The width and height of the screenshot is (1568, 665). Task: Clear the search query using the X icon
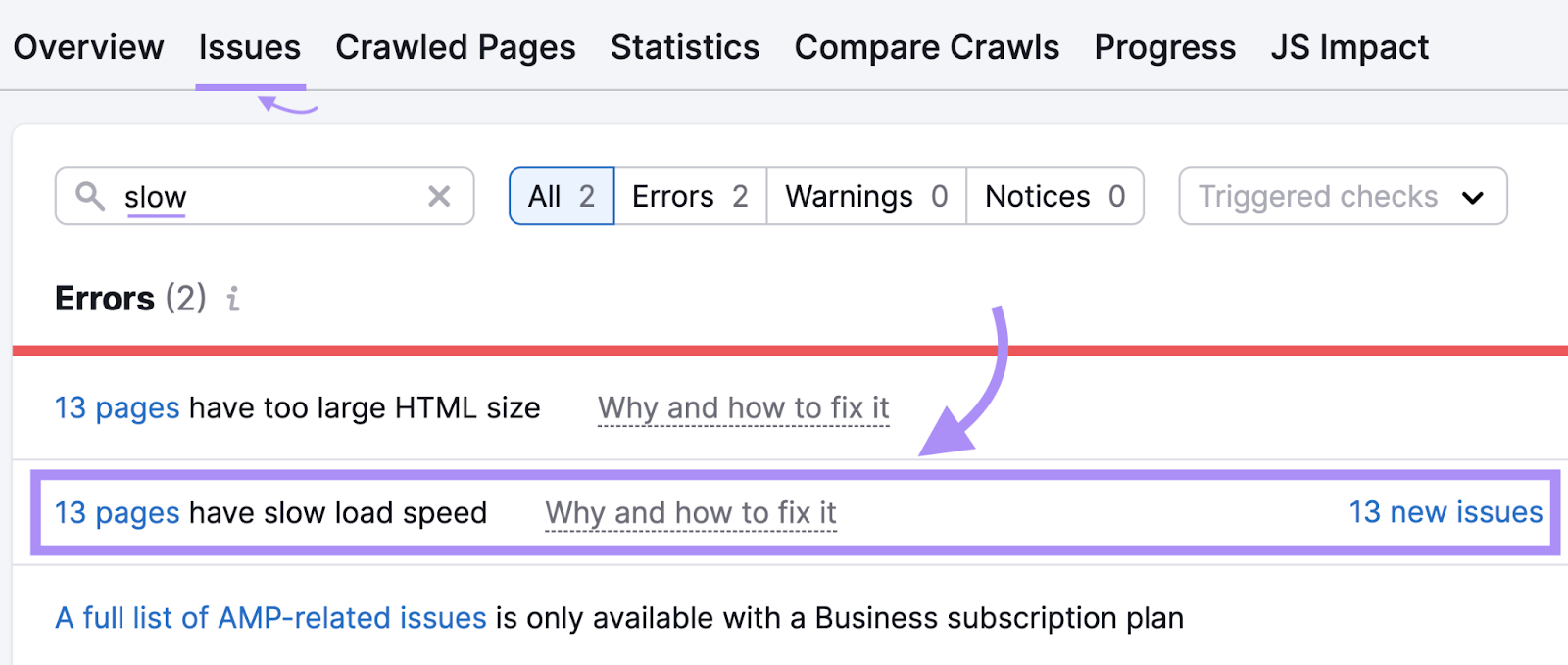pyautogui.click(x=439, y=196)
